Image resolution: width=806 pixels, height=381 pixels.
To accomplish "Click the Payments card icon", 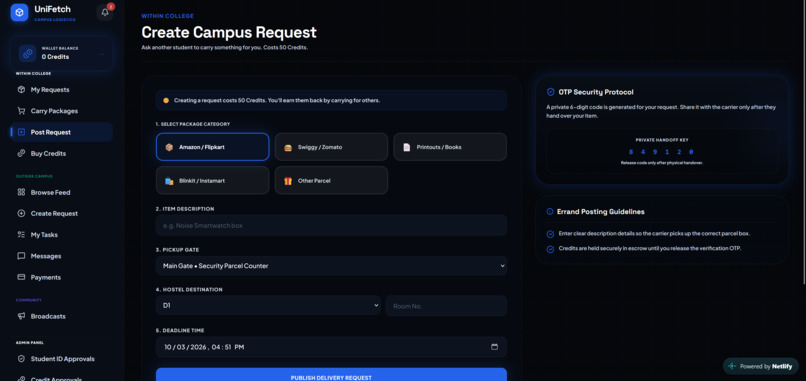I will [21, 277].
